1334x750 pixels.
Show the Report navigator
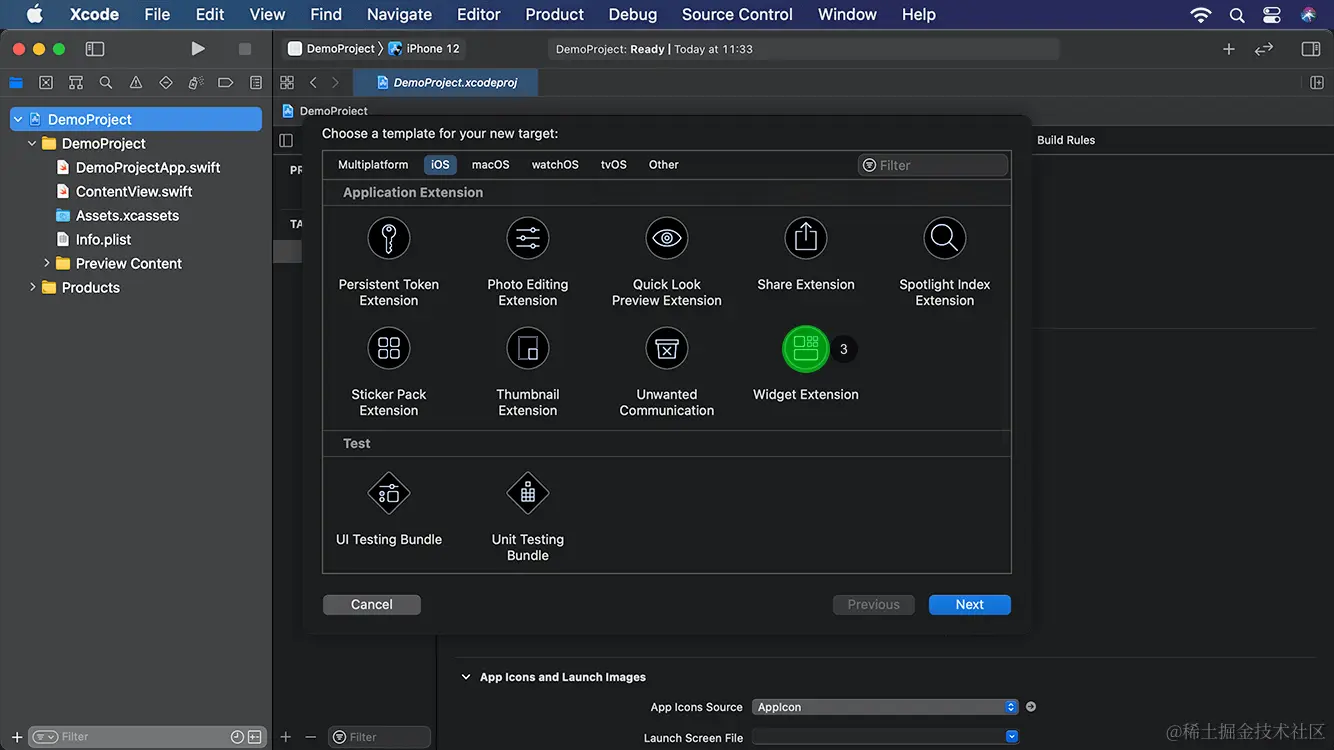(256, 83)
